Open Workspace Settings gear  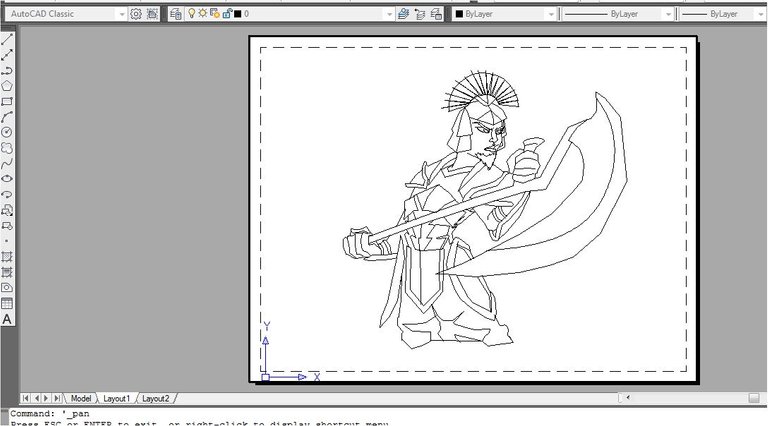136,14
